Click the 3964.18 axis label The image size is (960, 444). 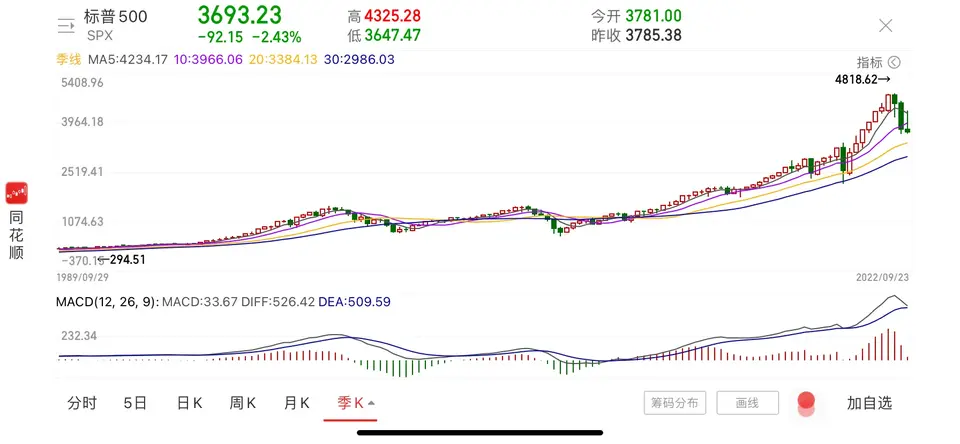click(x=80, y=121)
